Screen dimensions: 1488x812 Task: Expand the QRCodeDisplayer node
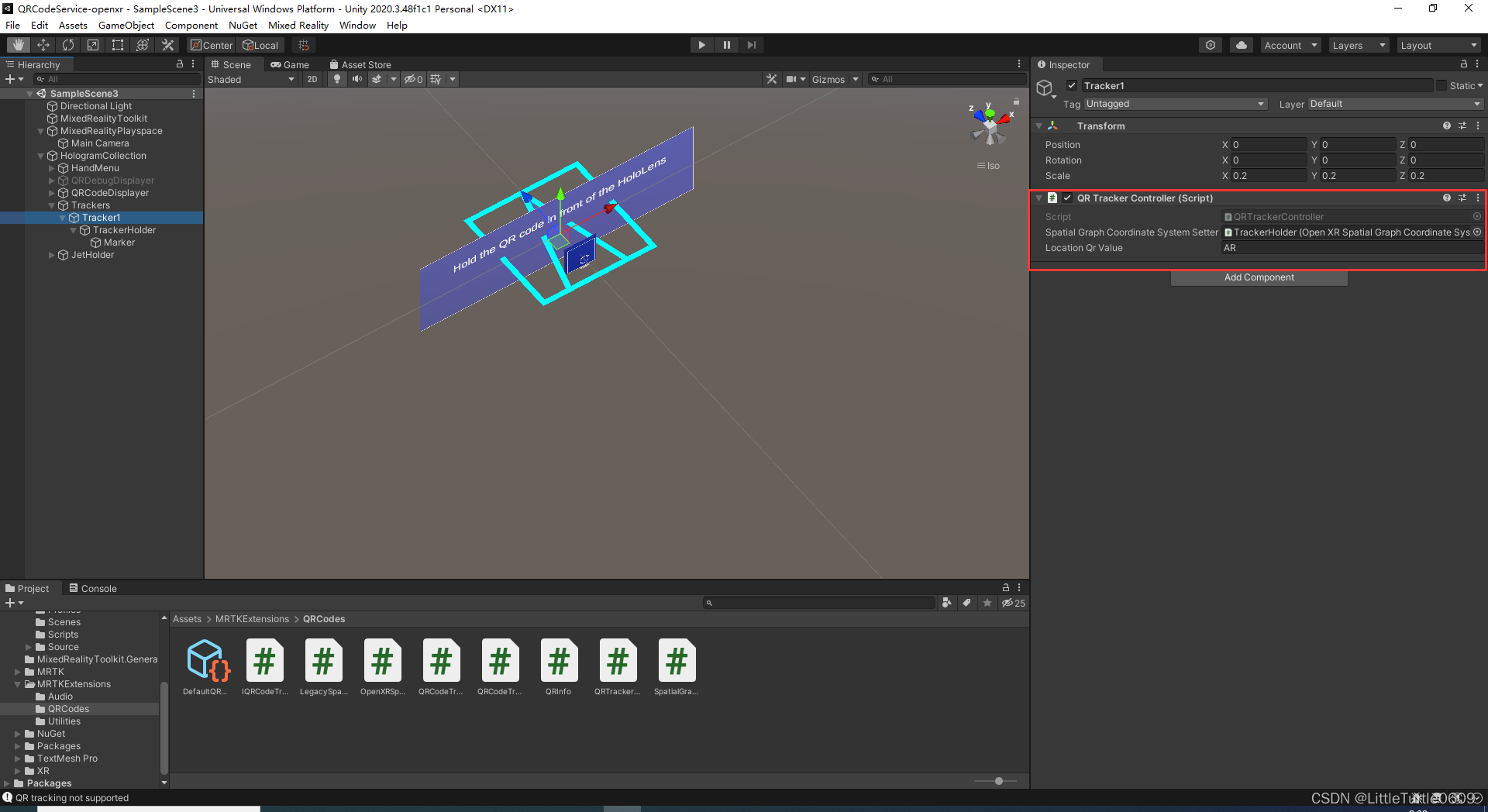click(52, 193)
